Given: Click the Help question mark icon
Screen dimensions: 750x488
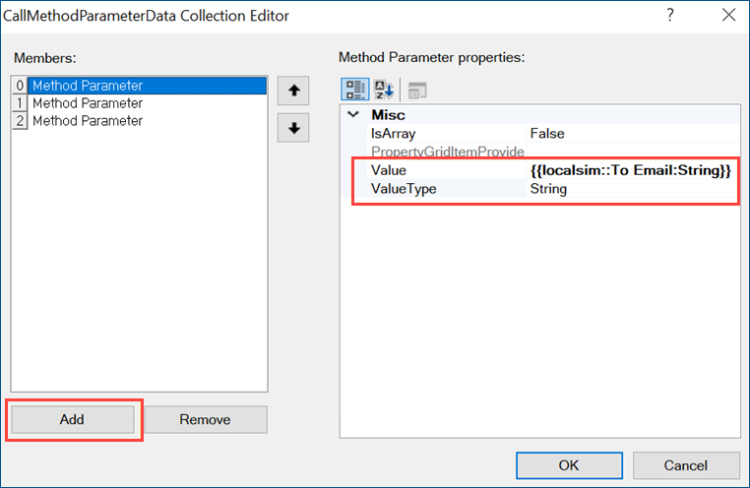Looking at the screenshot, I should pyautogui.click(x=669, y=16).
